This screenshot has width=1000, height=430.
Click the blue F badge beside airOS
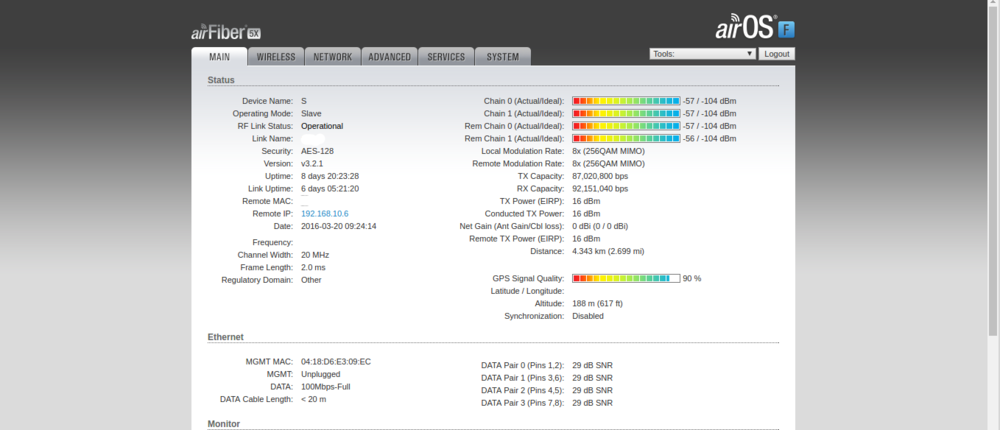click(787, 28)
